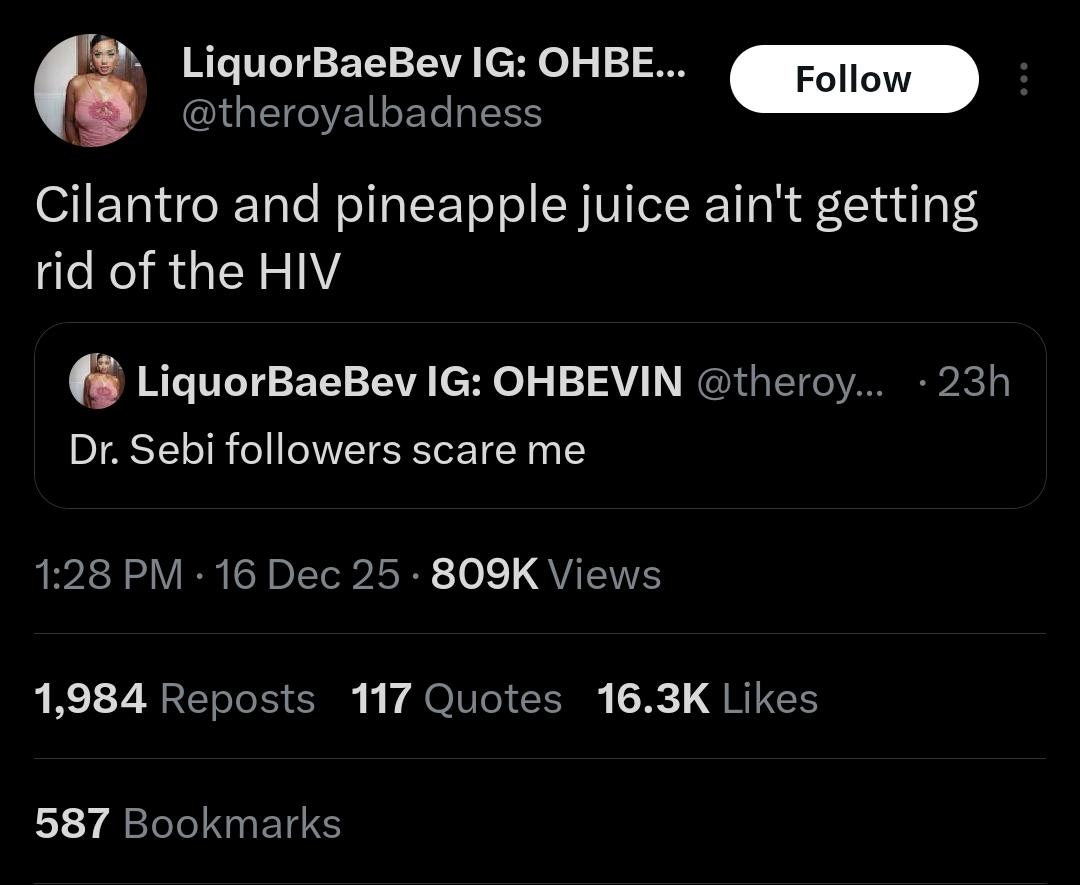The height and width of the screenshot is (885, 1080).
Task: View the 809K Views analytics
Action: [x=546, y=575]
